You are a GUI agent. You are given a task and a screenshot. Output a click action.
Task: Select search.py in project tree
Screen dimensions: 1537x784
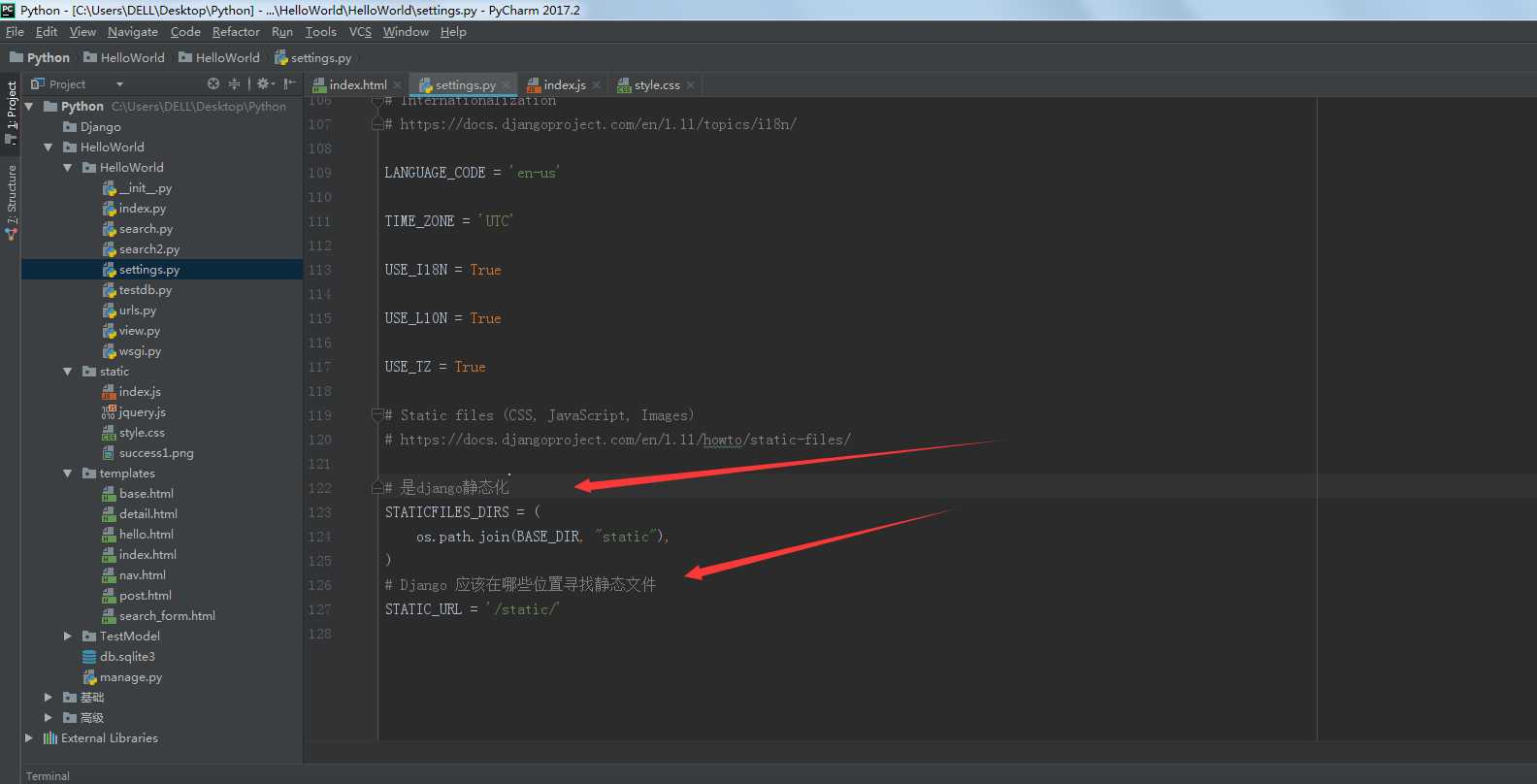pyautogui.click(x=138, y=229)
